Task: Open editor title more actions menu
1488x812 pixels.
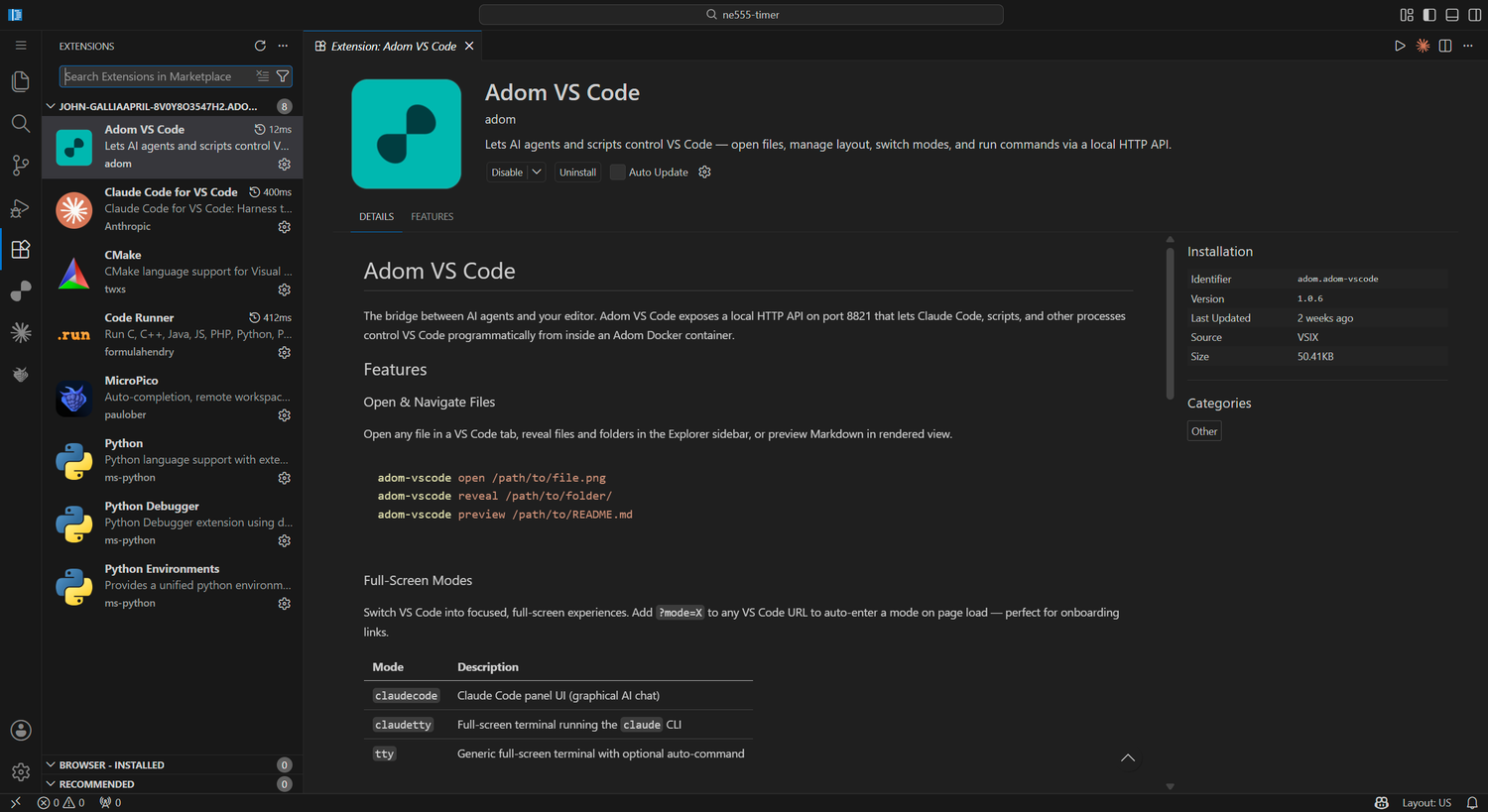Action: click(1468, 46)
